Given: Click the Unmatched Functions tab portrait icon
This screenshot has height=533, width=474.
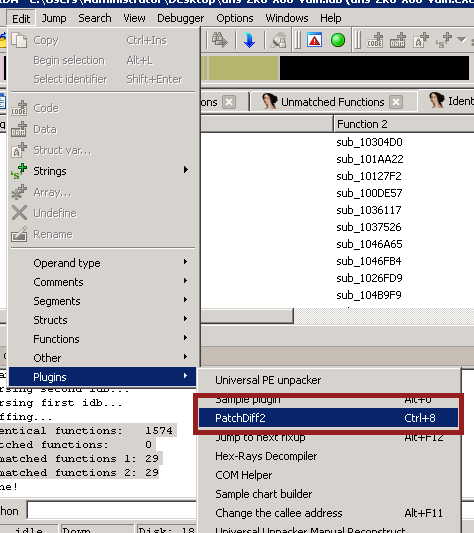Looking at the screenshot, I should point(269,101).
